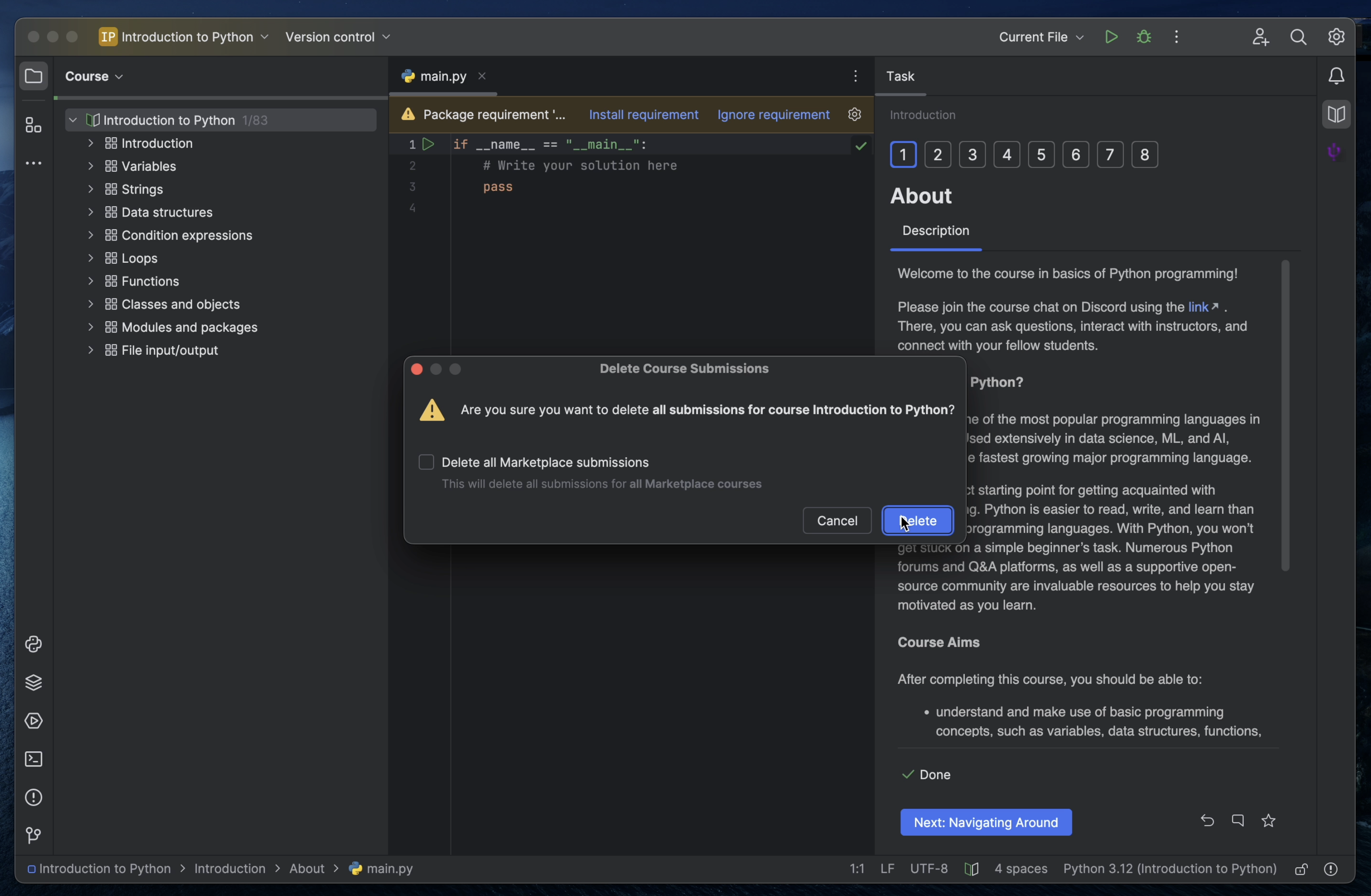Expand the Loops lesson

tap(91, 258)
